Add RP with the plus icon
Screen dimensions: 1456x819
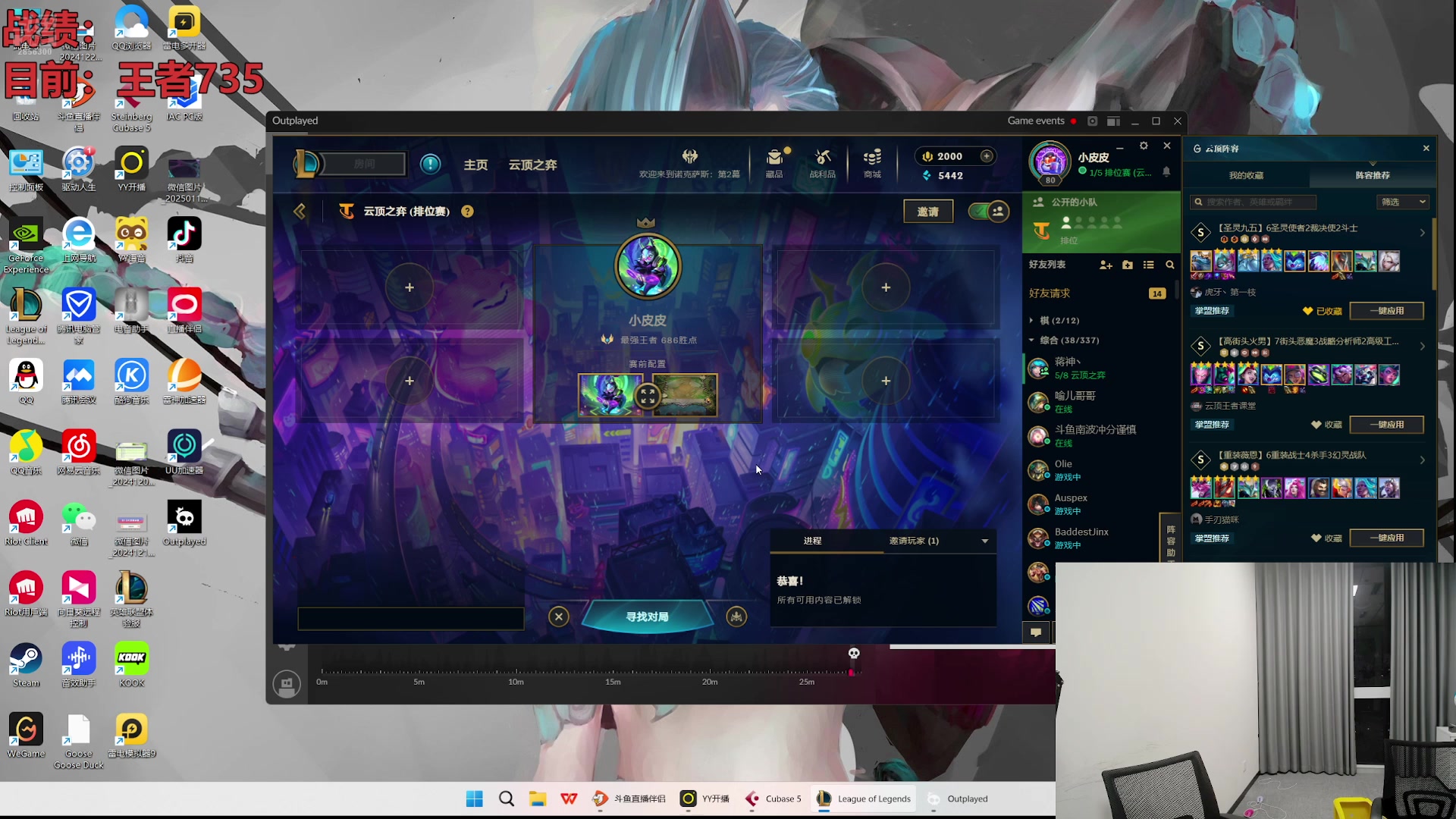tap(987, 156)
